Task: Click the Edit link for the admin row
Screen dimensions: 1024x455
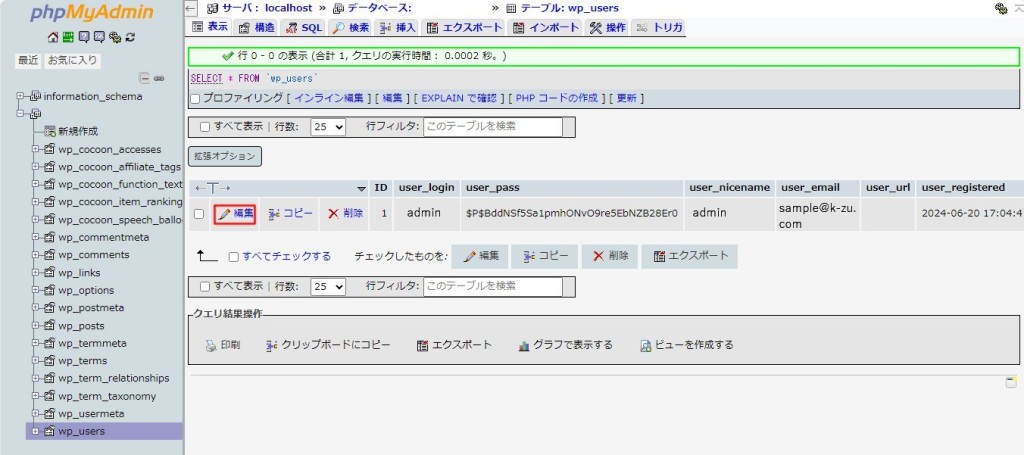Action: point(235,214)
